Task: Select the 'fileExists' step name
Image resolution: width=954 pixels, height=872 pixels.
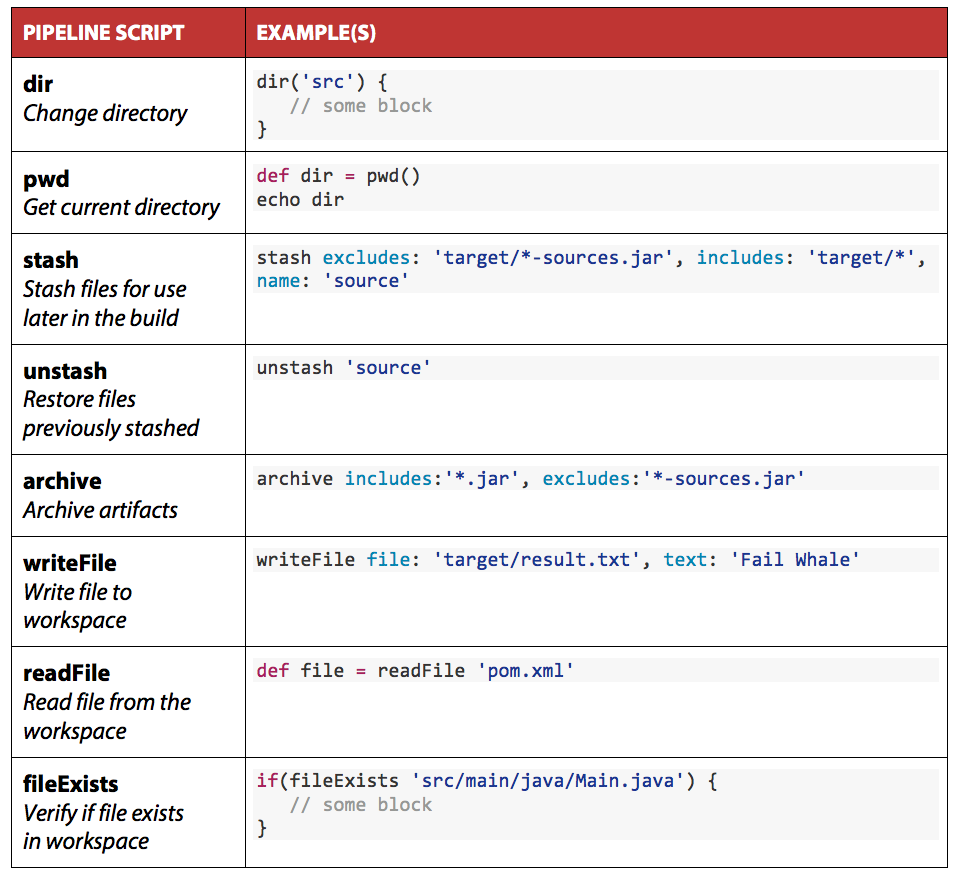Action: pyautogui.click(x=71, y=783)
